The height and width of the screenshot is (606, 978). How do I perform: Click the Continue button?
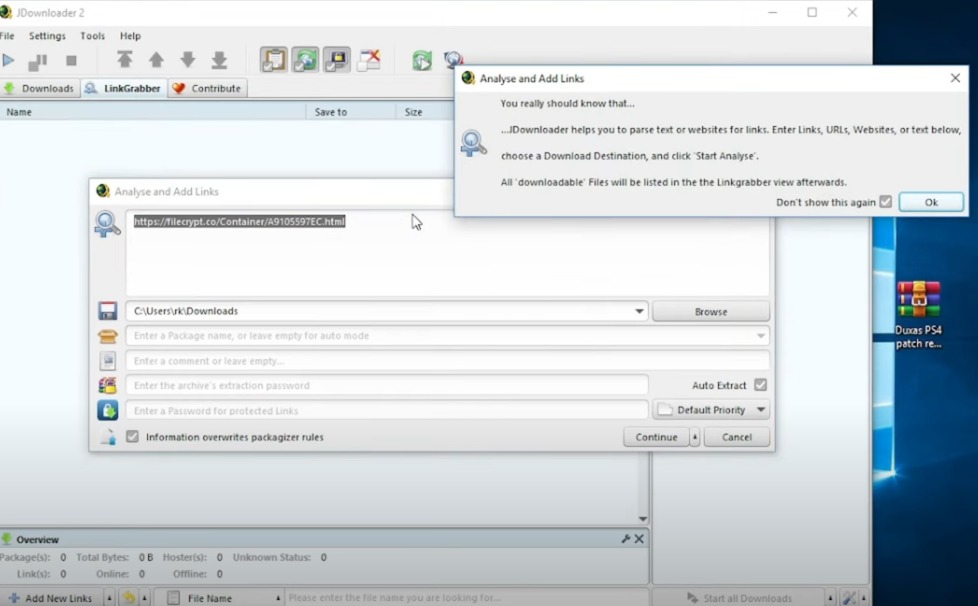[x=656, y=437]
